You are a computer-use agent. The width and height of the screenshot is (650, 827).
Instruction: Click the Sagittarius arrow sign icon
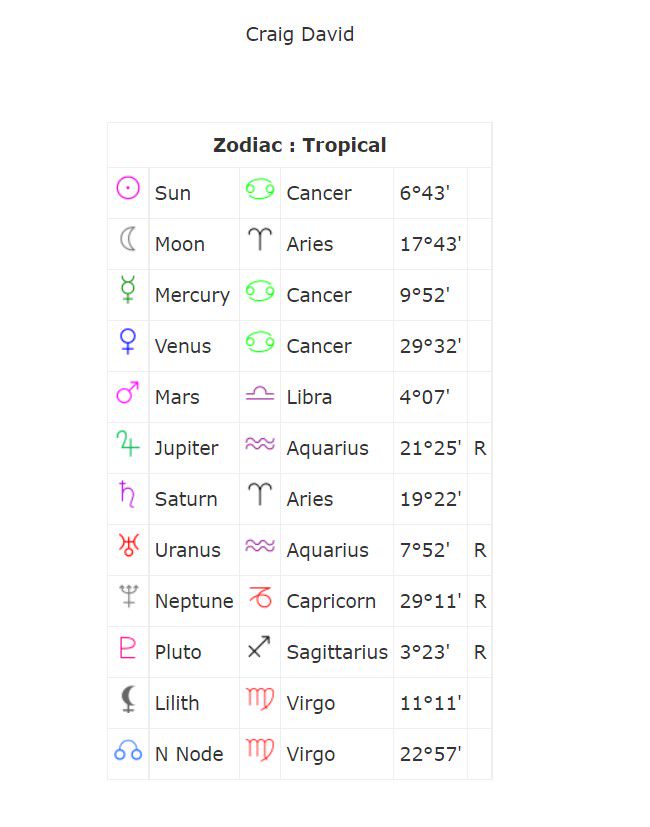[259, 647]
